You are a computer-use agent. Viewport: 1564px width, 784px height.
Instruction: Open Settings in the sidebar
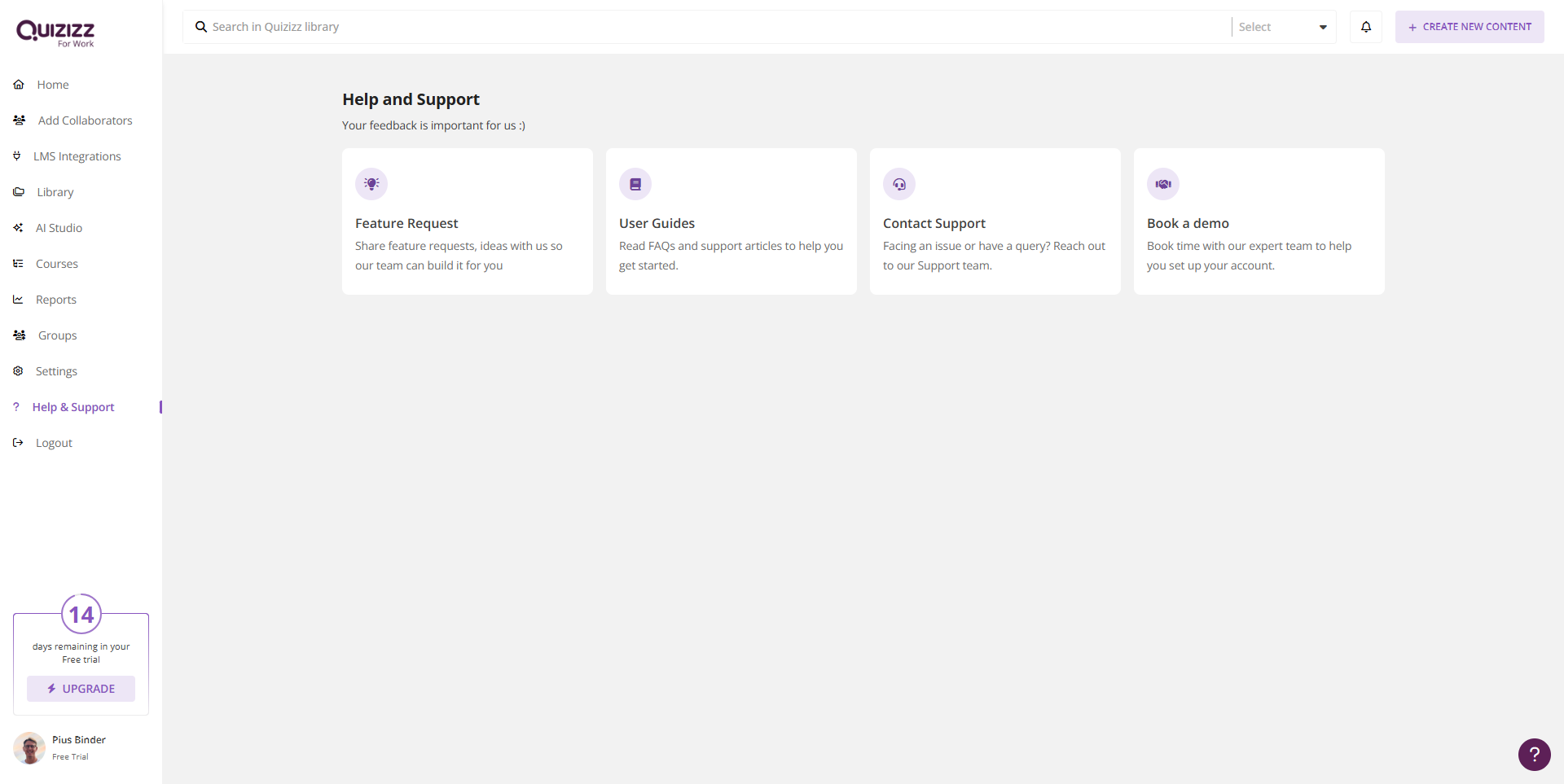click(56, 371)
